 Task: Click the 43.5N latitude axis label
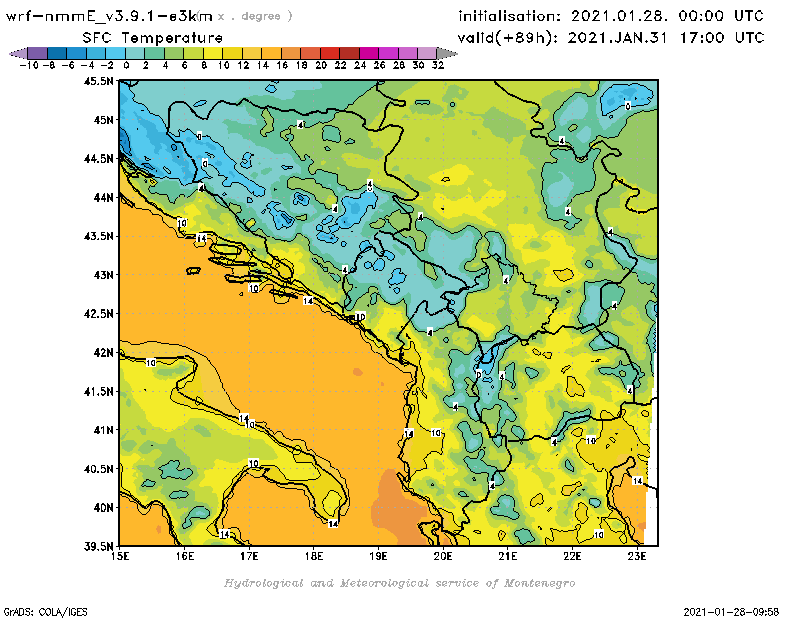tap(98, 236)
